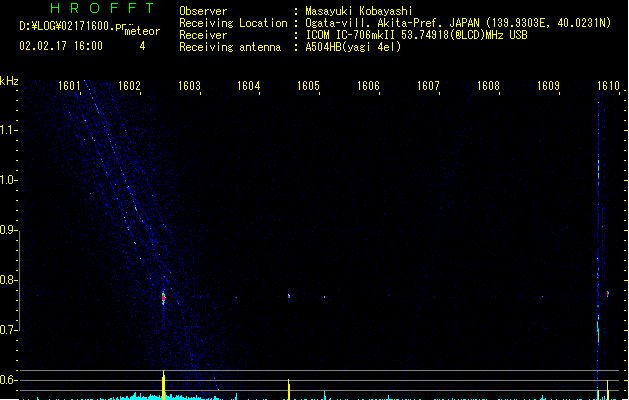Click the 0.8 kHz axis label
Viewport: 629px width, 400px height.
[x=9, y=280]
